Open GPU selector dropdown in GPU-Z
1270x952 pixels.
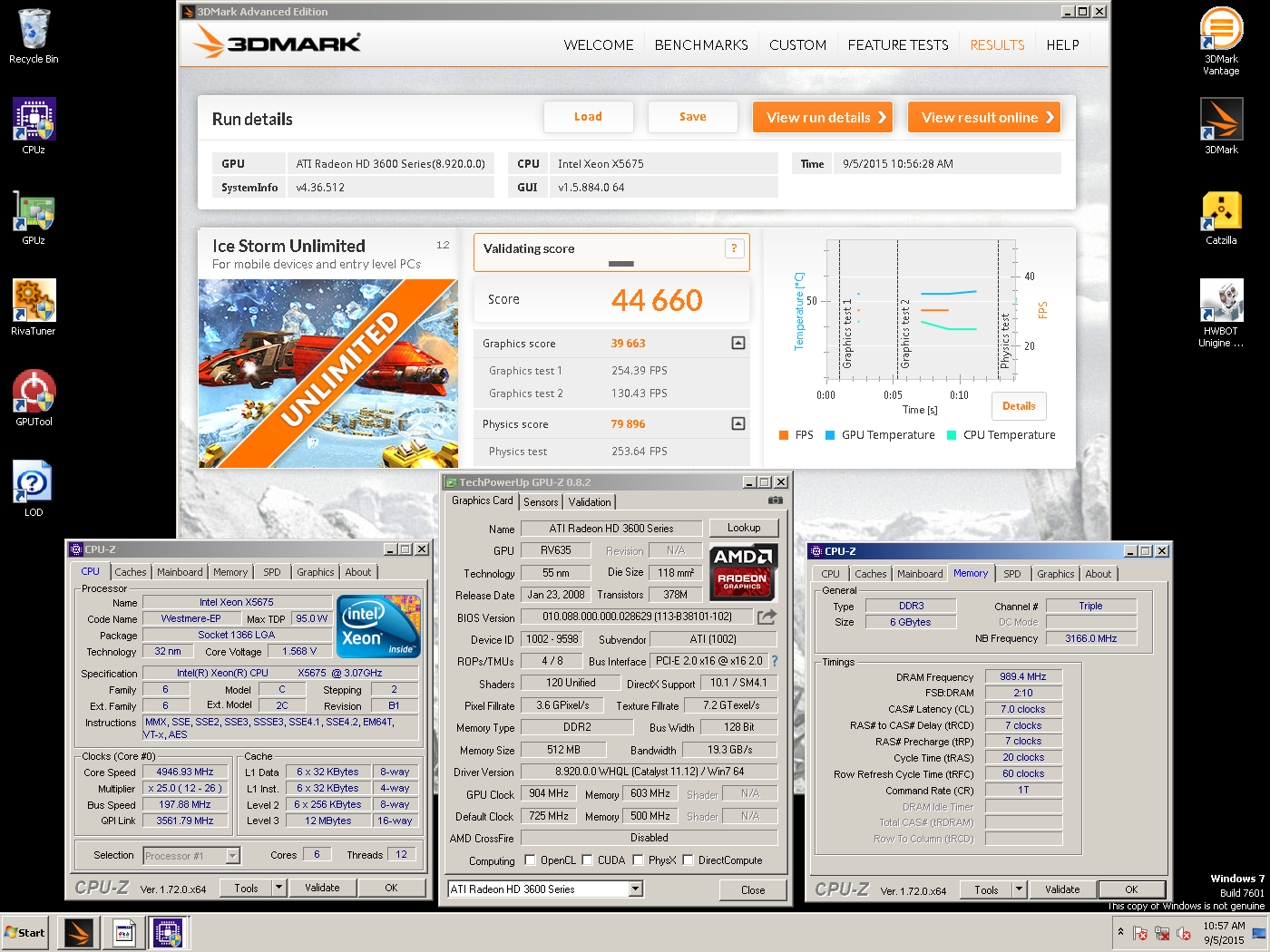636,889
